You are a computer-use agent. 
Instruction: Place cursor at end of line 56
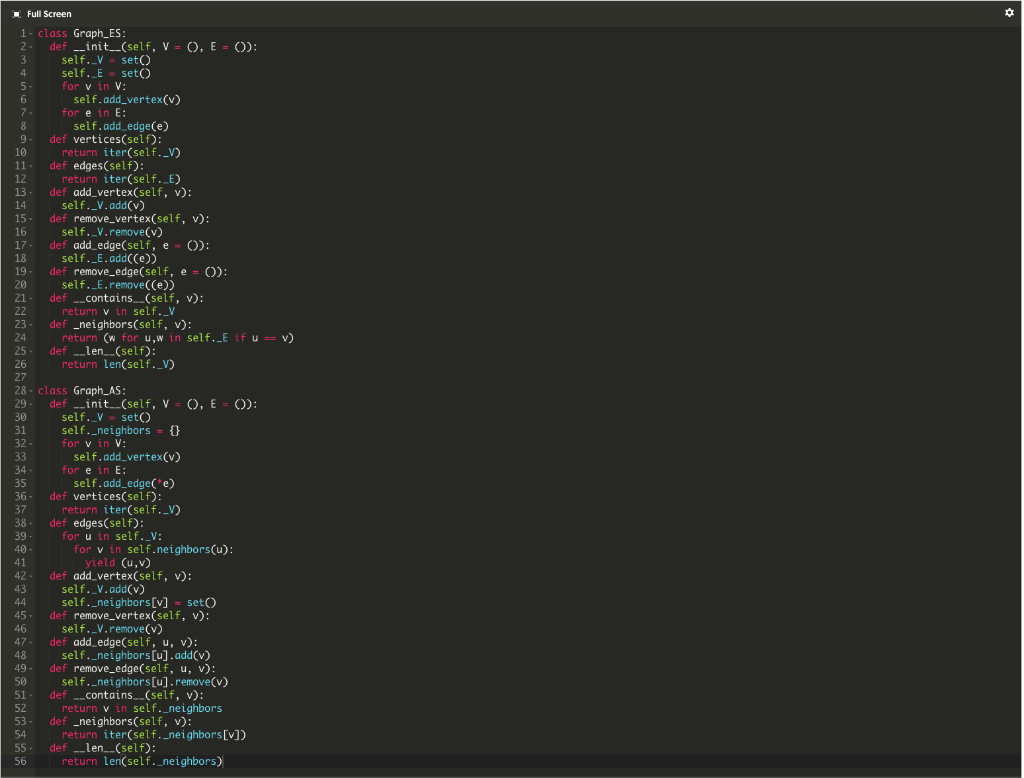[223, 762]
